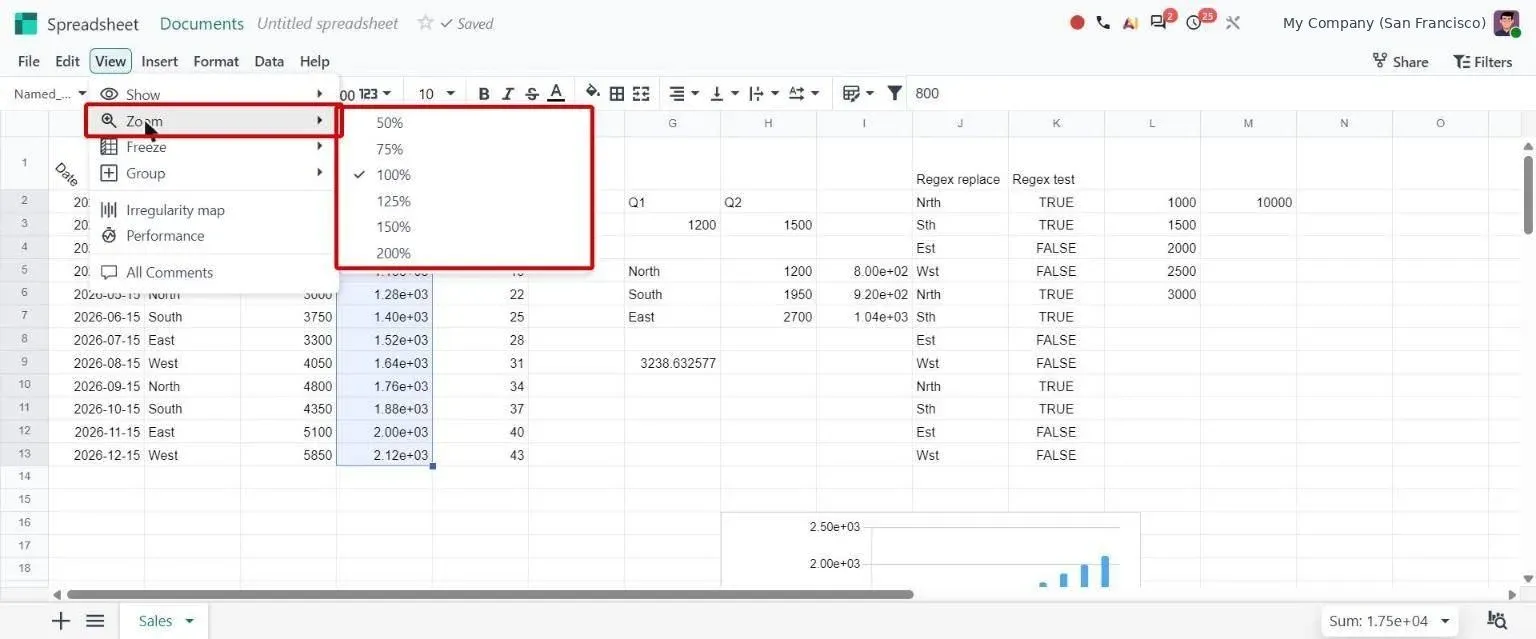
Task: Open the table format dropdown
Action: tap(858, 94)
